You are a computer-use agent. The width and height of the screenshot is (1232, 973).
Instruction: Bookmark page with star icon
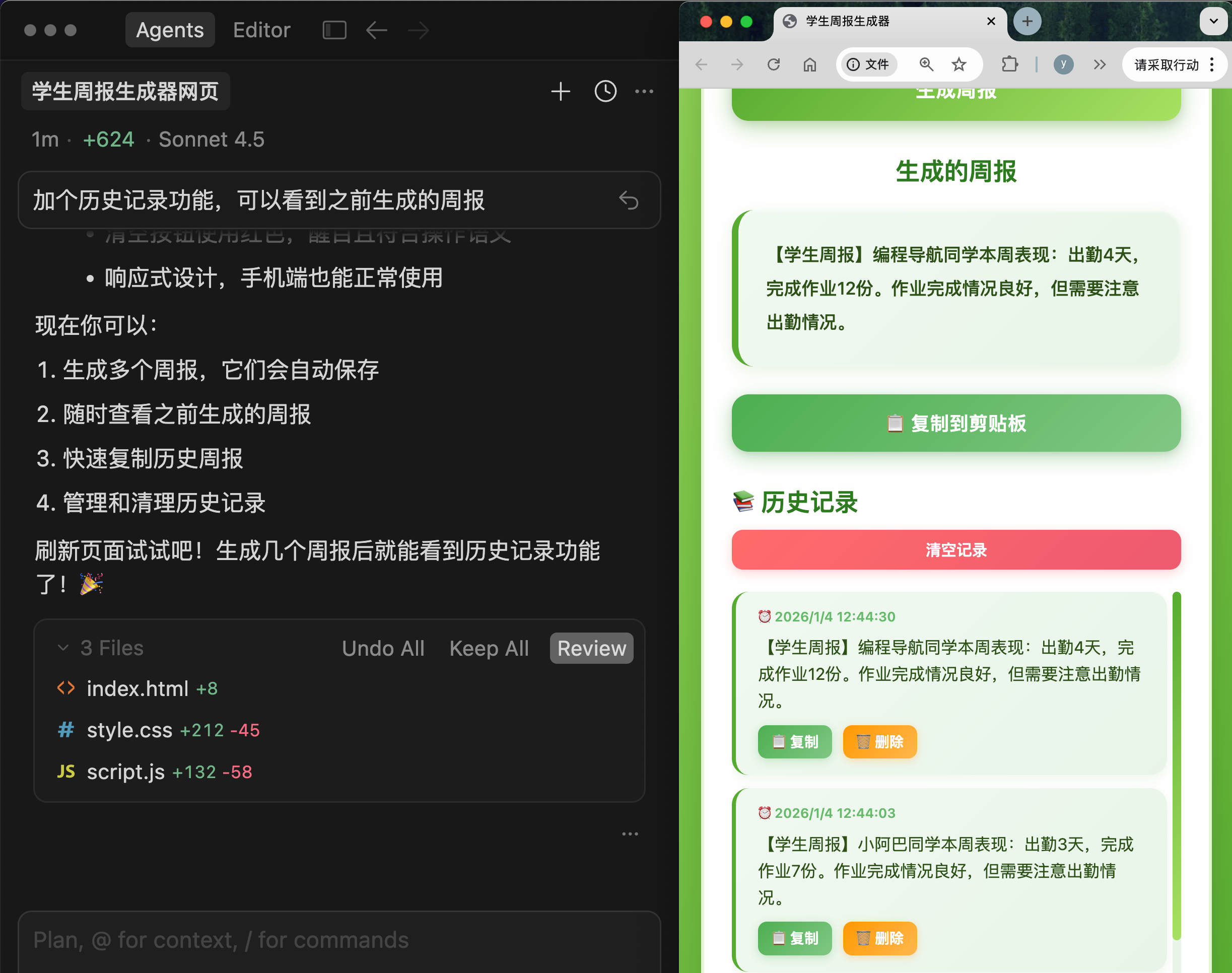coord(959,64)
